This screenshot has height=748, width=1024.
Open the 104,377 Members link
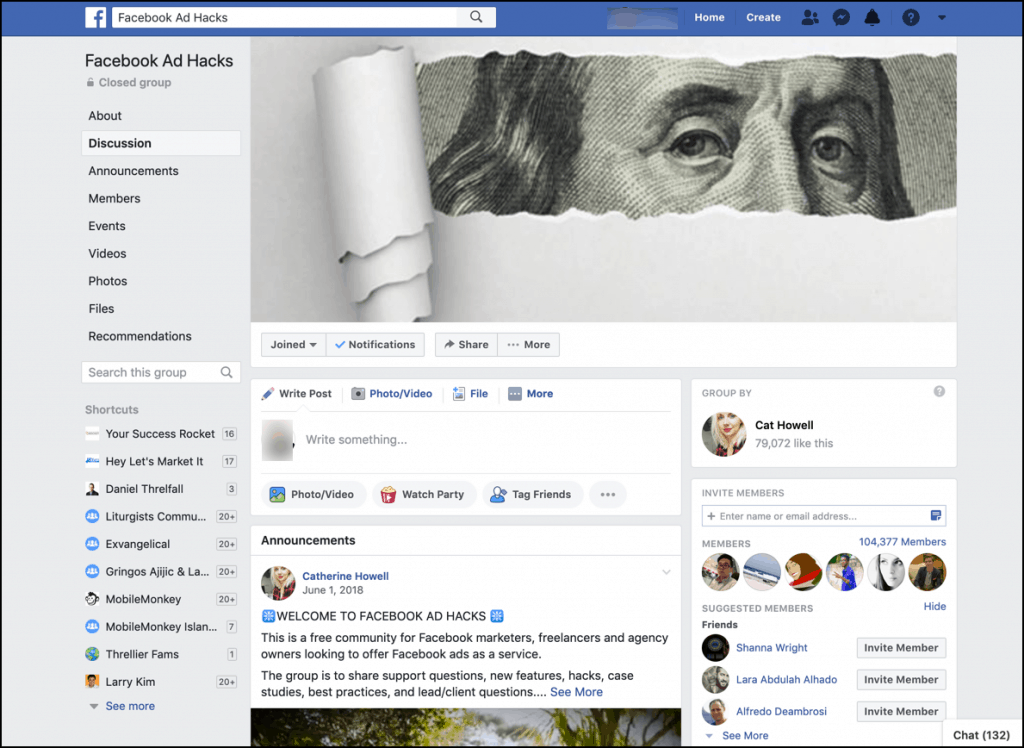click(x=902, y=542)
